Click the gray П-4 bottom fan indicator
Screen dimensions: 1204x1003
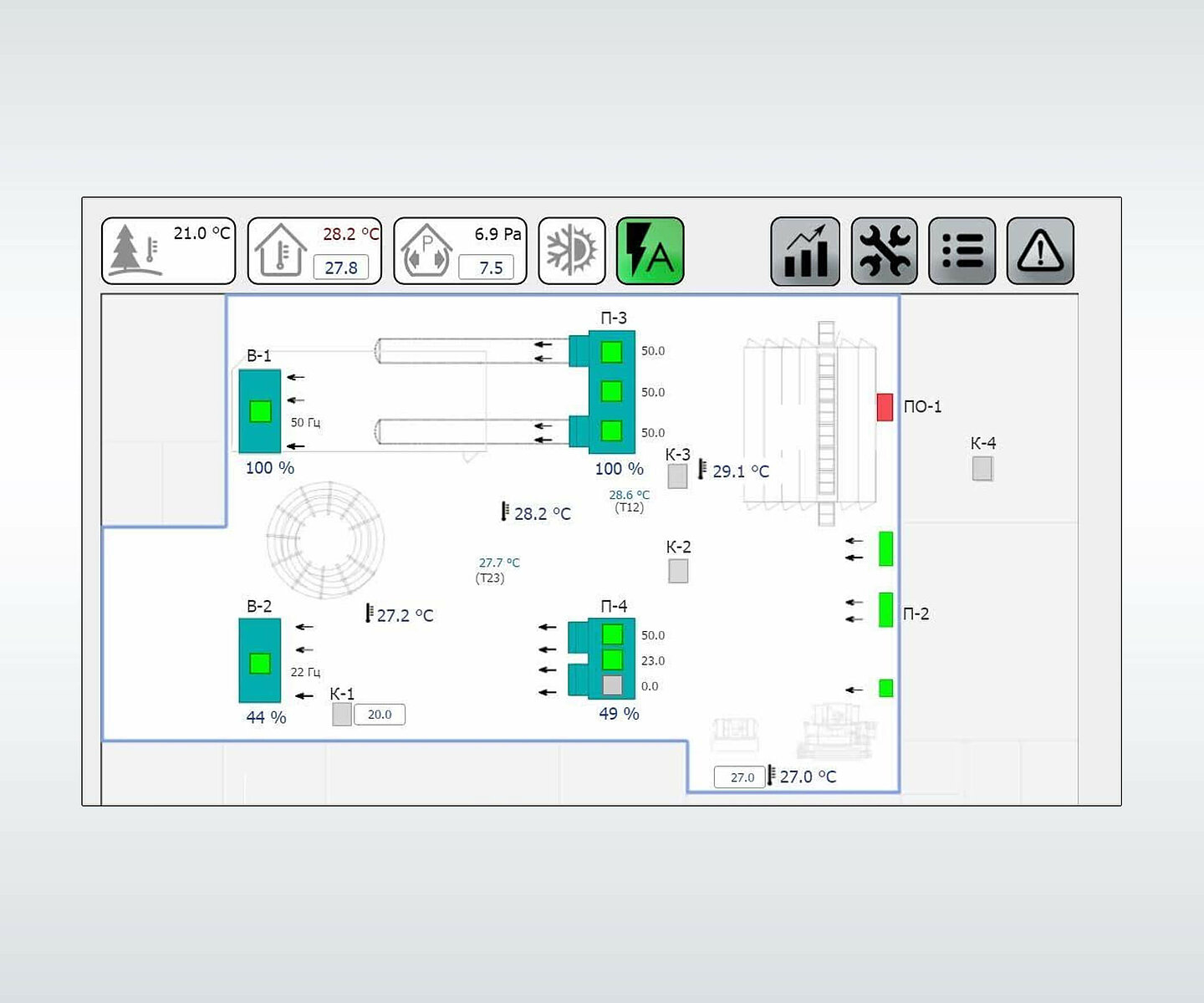tap(612, 685)
